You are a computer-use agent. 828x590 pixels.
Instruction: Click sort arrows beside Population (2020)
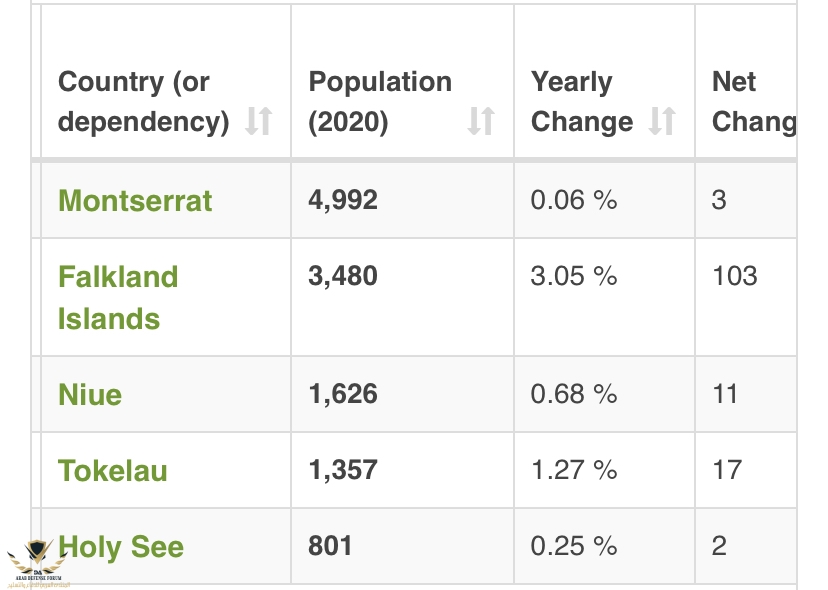[x=481, y=120]
